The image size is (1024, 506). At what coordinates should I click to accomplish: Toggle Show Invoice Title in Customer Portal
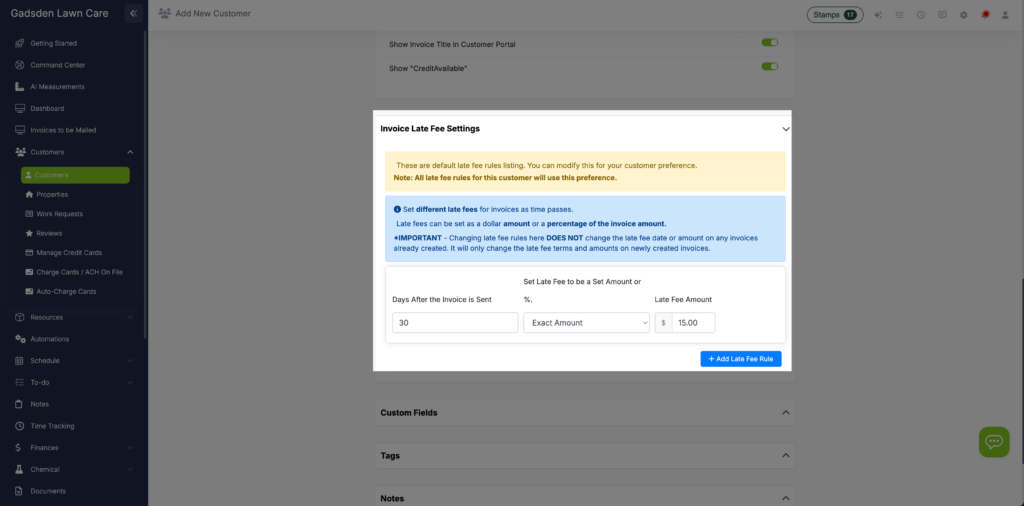click(x=769, y=44)
